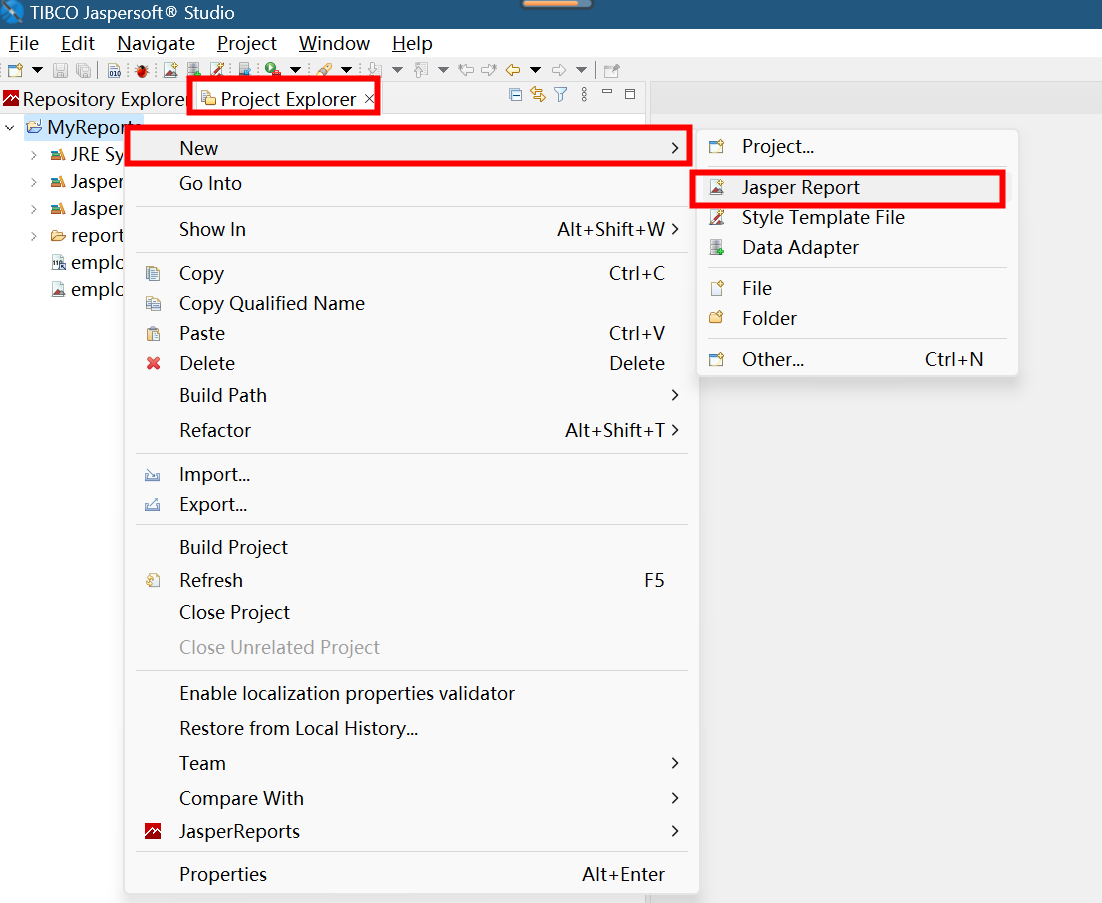Screen dimensions: 1102x903
Task: Select Jasper Report from New submenu
Action: (800, 188)
